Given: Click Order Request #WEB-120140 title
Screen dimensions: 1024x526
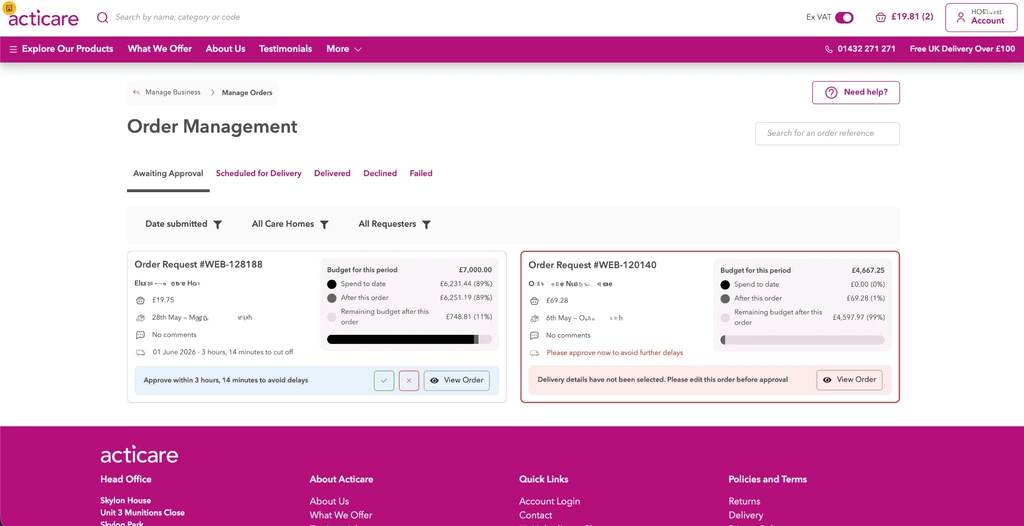Looking at the screenshot, I should click(x=592, y=265).
